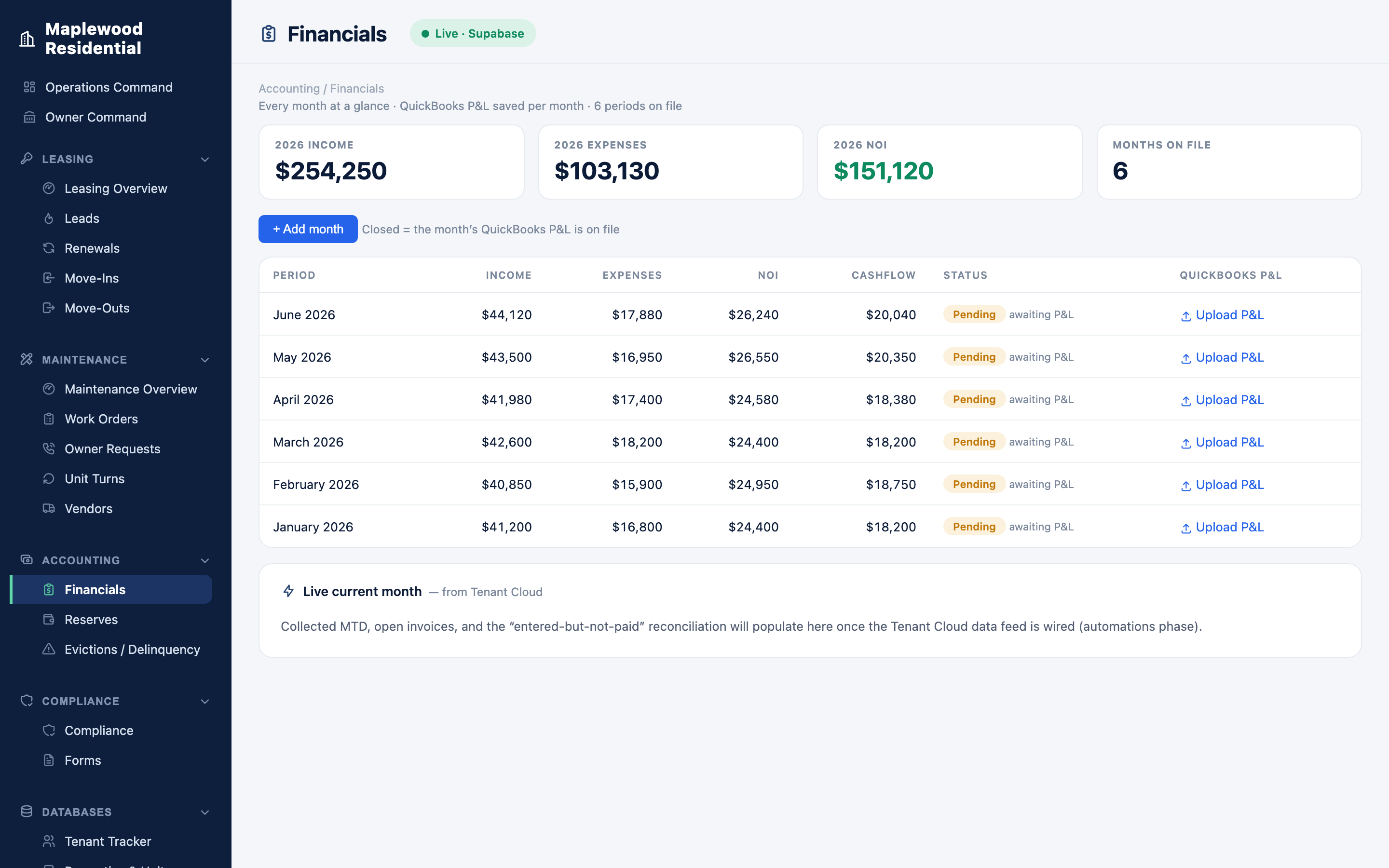
Task: Click the Vendors truck icon
Action: pos(49,509)
